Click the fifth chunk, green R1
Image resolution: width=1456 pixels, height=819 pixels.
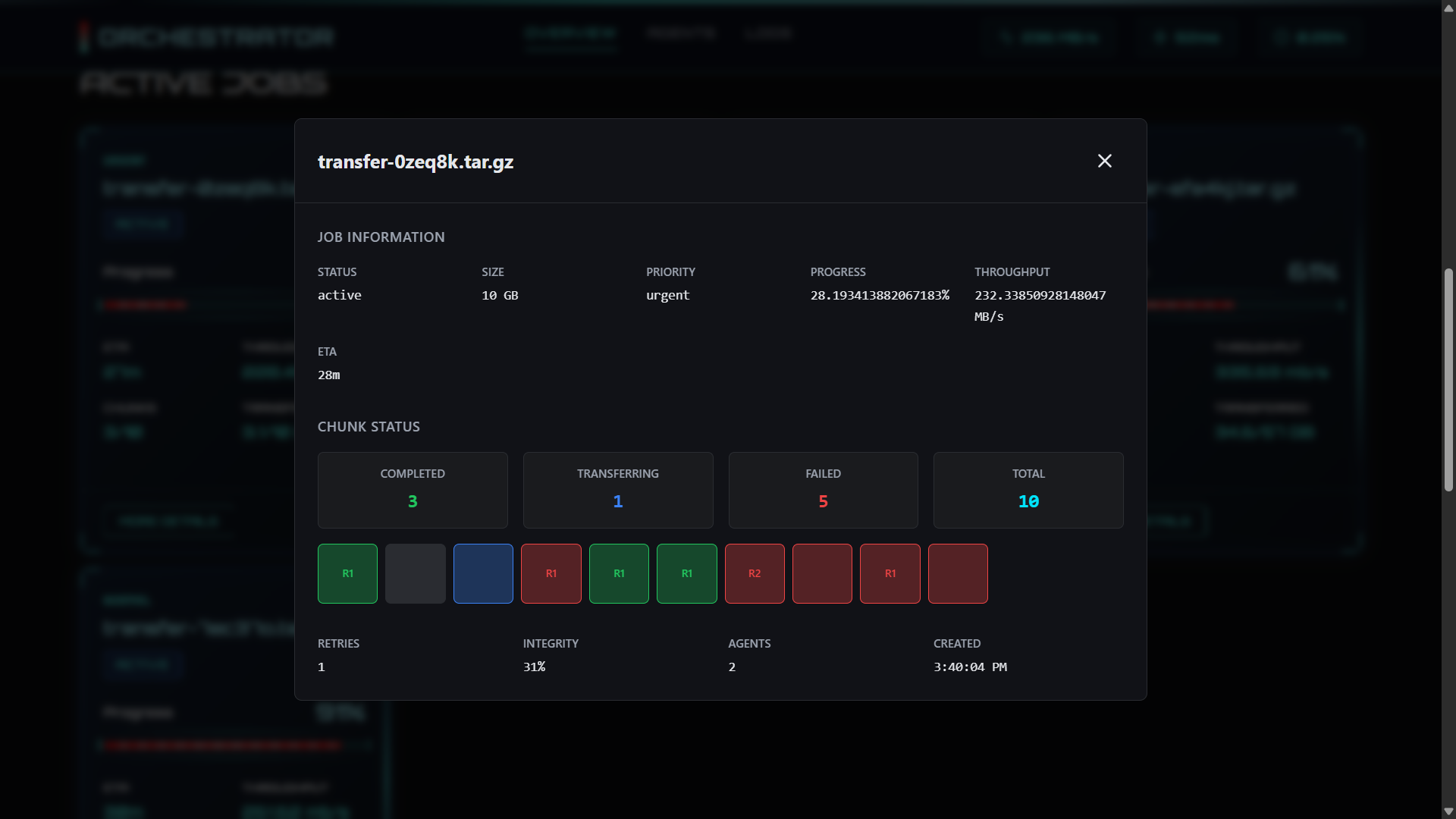tap(619, 573)
